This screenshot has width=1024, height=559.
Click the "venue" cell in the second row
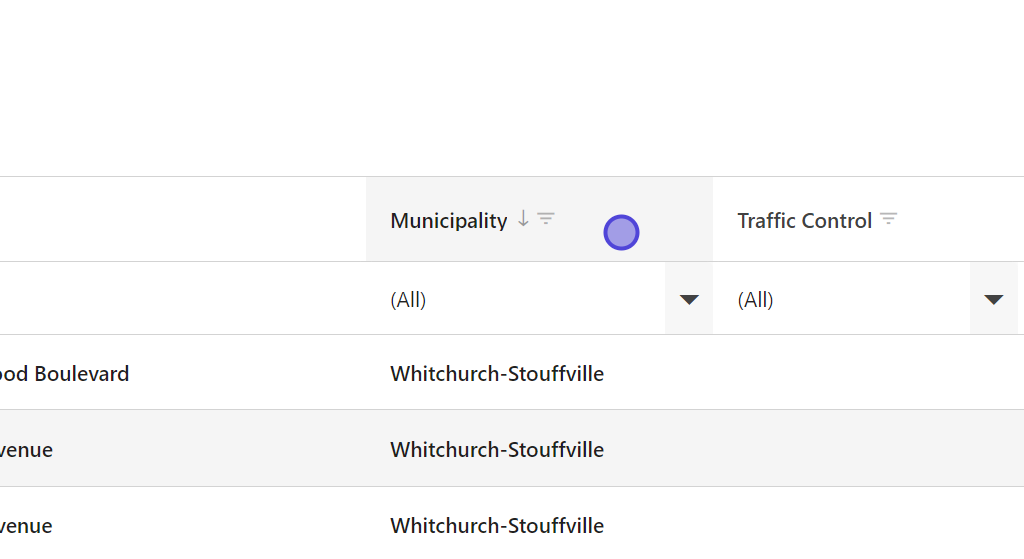(x=27, y=450)
